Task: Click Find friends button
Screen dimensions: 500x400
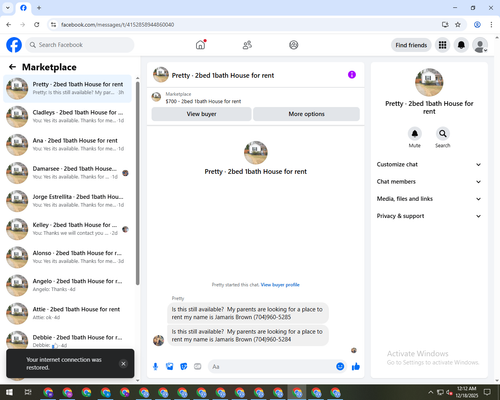Action: [411, 45]
